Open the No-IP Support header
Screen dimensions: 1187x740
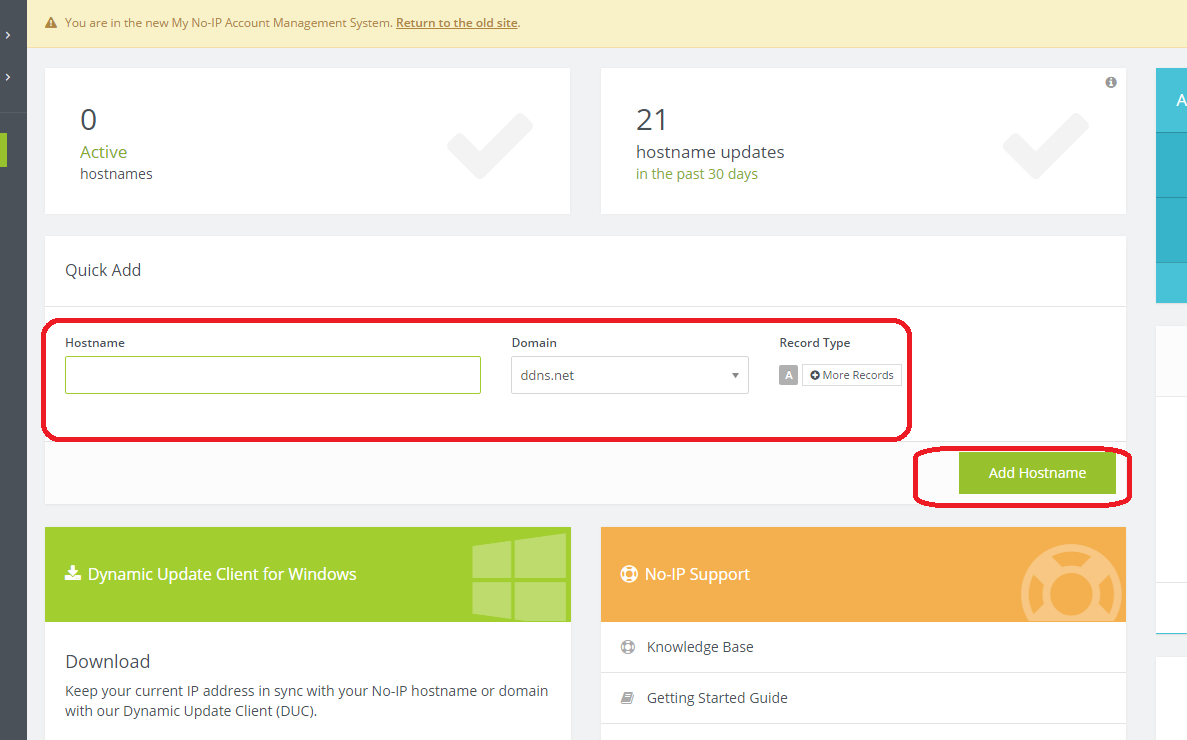(x=863, y=574)
